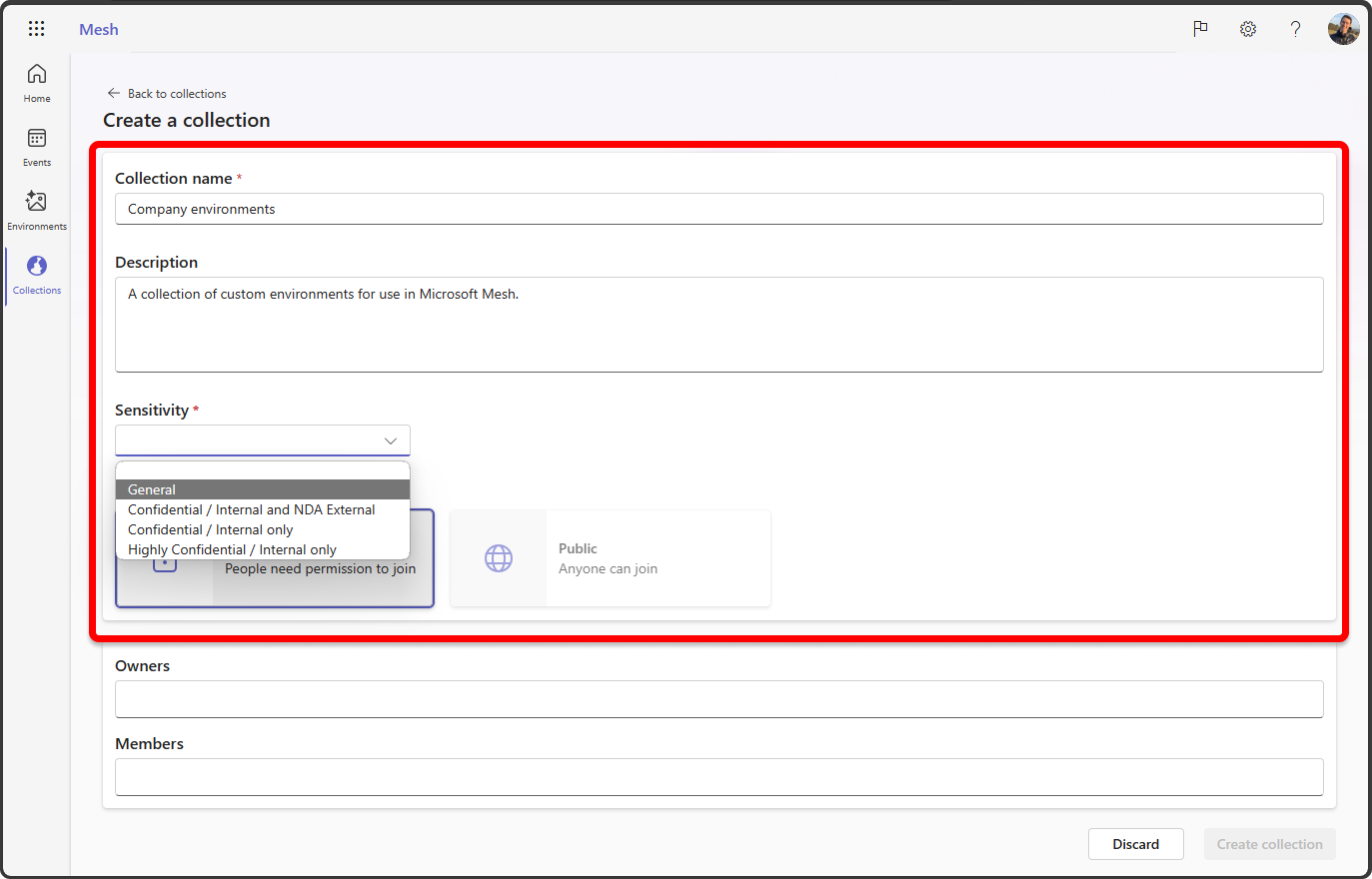Click the globe icon on Public card
The width and height of the screenshot is (1372, 879).
coord(499,558)
